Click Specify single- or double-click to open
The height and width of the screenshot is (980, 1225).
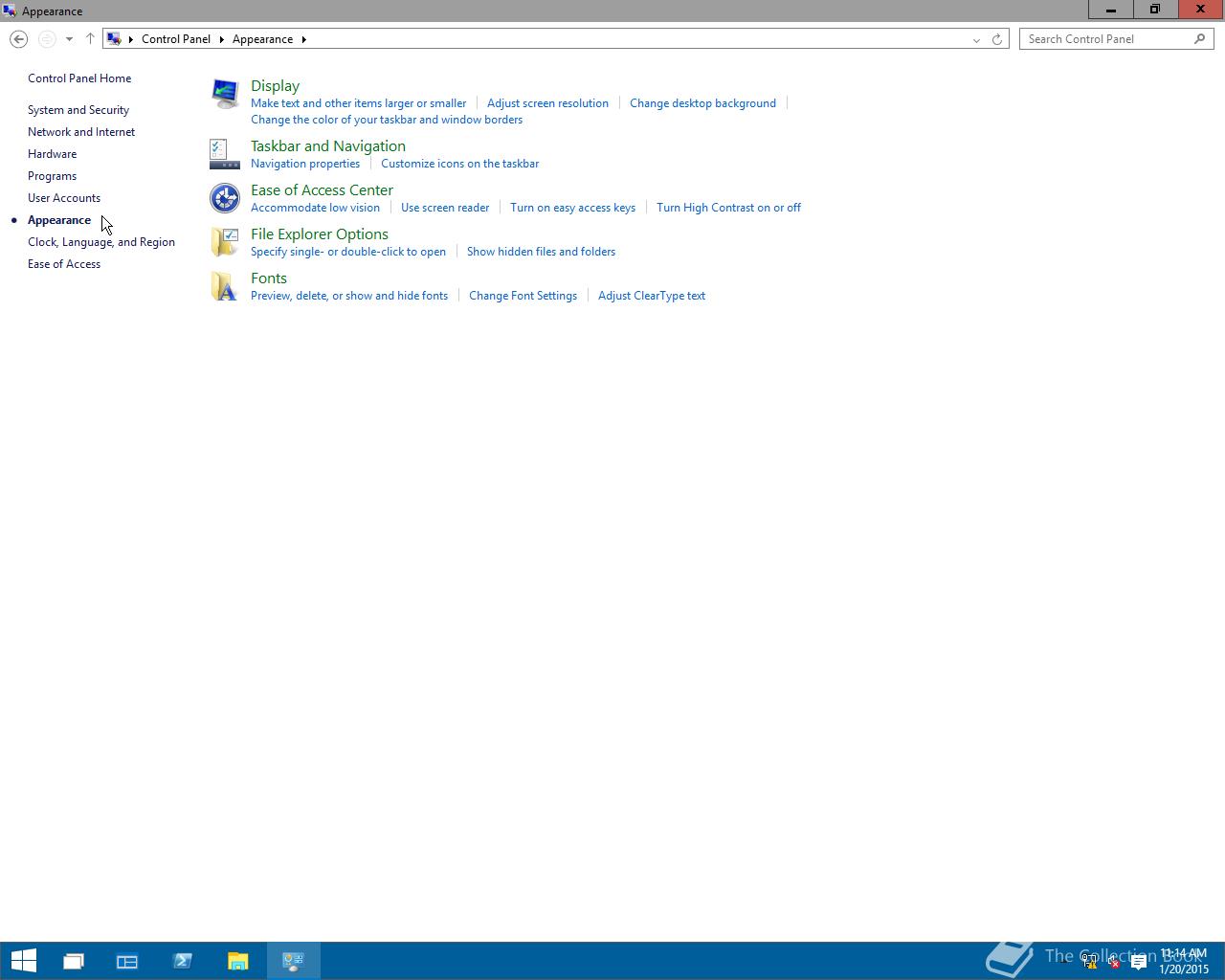pyautogui.click(x=348, y=252)
